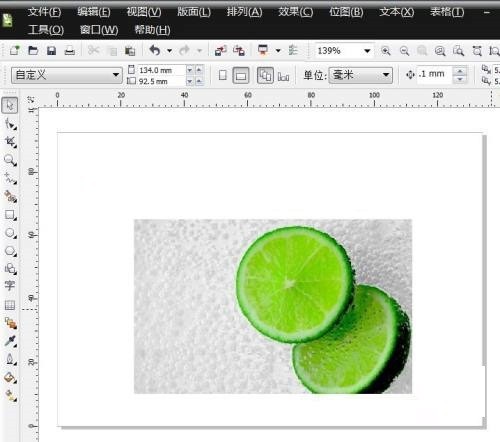Viewport: 500px width, 442px height.
Task: Click the Zoom in toolbar icon
Action: (386, 51)
